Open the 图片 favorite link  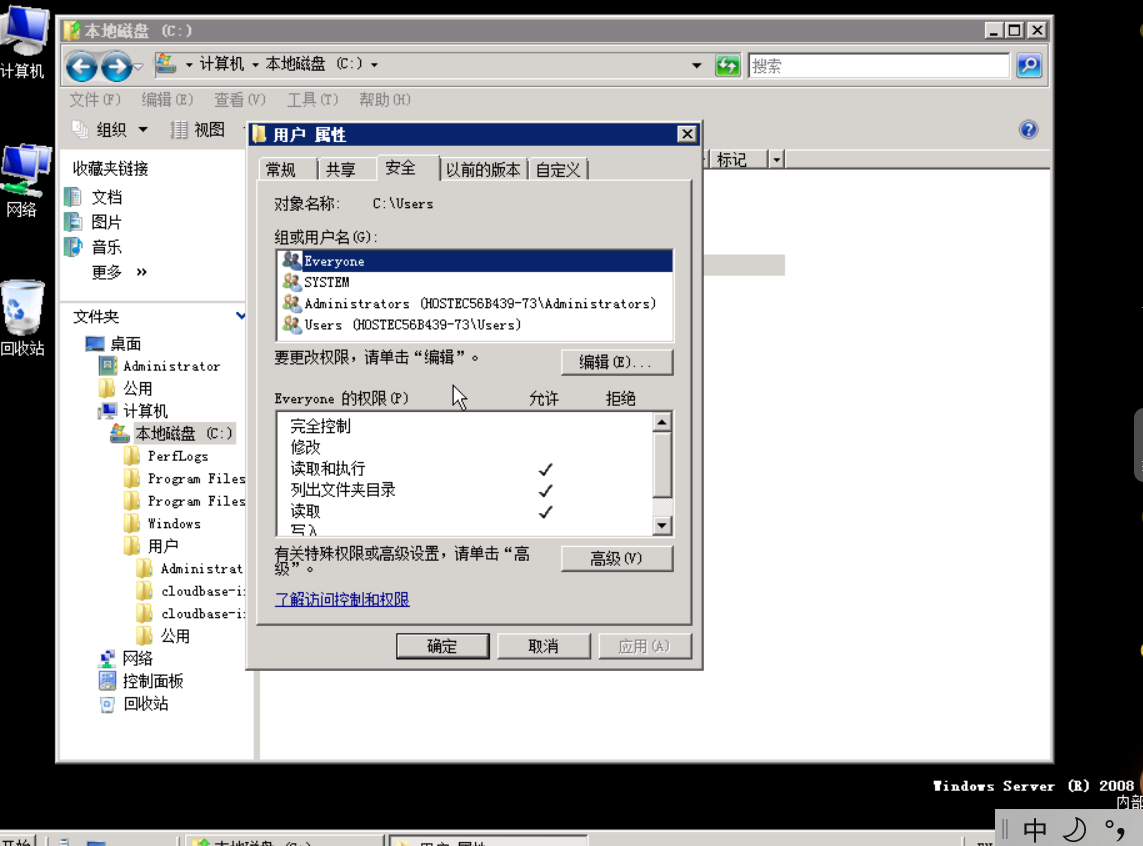(x=106, y=222)
